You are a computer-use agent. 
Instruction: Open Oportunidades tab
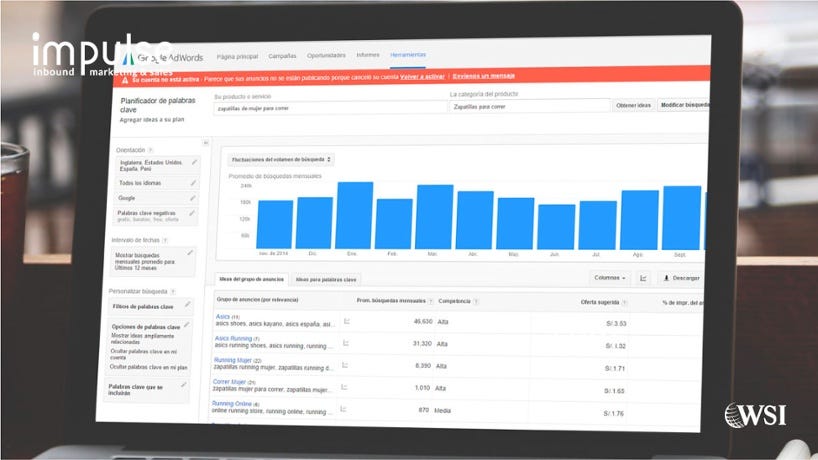(x=326, y=55)
